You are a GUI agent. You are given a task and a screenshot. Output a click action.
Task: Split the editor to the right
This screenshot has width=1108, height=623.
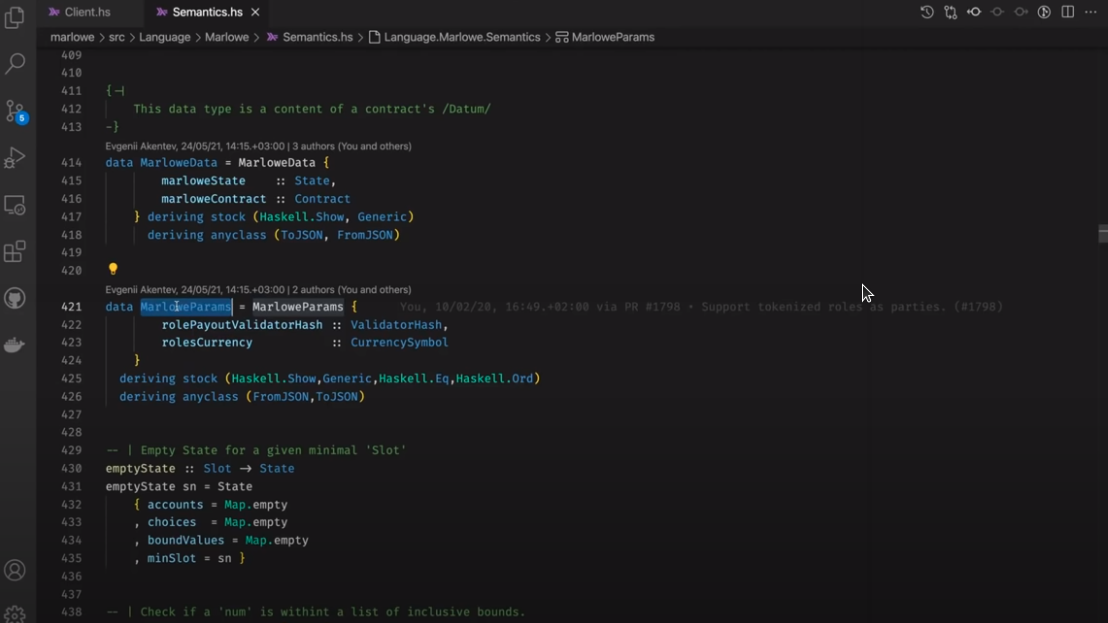1068,12
